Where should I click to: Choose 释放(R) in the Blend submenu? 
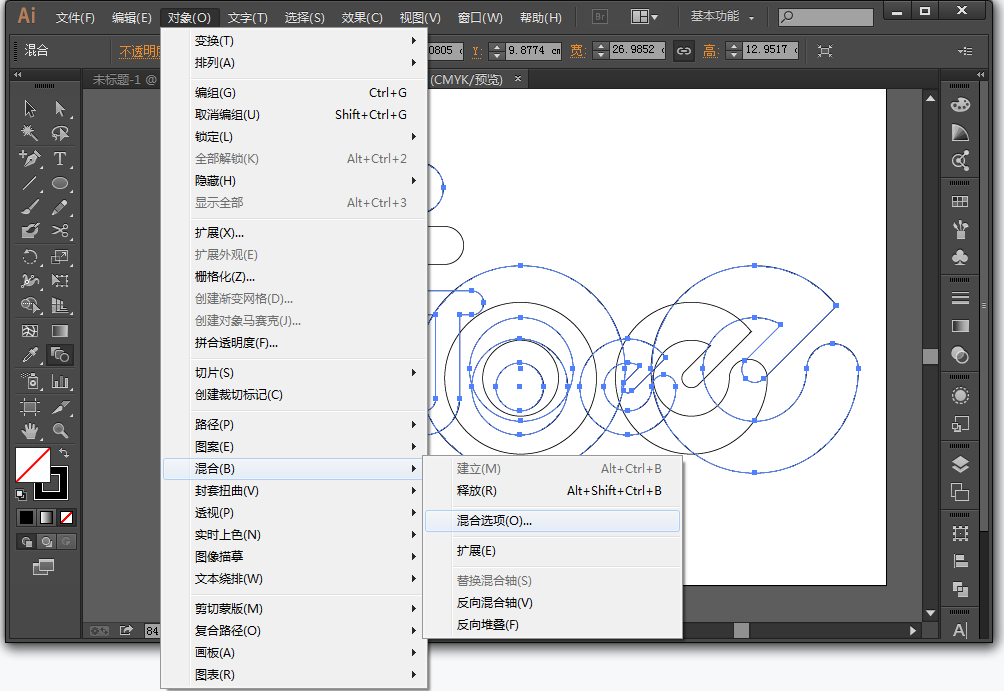click(x=552, y=491)
